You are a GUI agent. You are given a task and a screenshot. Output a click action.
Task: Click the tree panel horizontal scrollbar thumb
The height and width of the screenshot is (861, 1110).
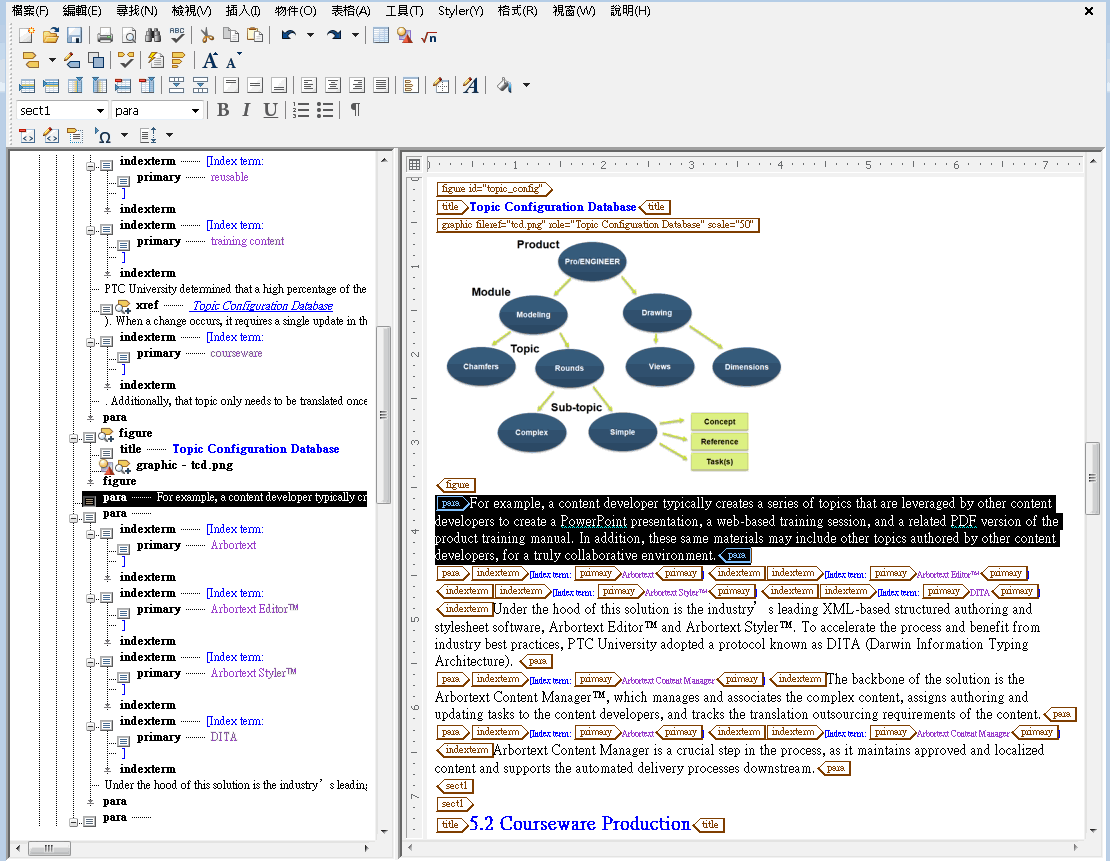coord(49,848)
